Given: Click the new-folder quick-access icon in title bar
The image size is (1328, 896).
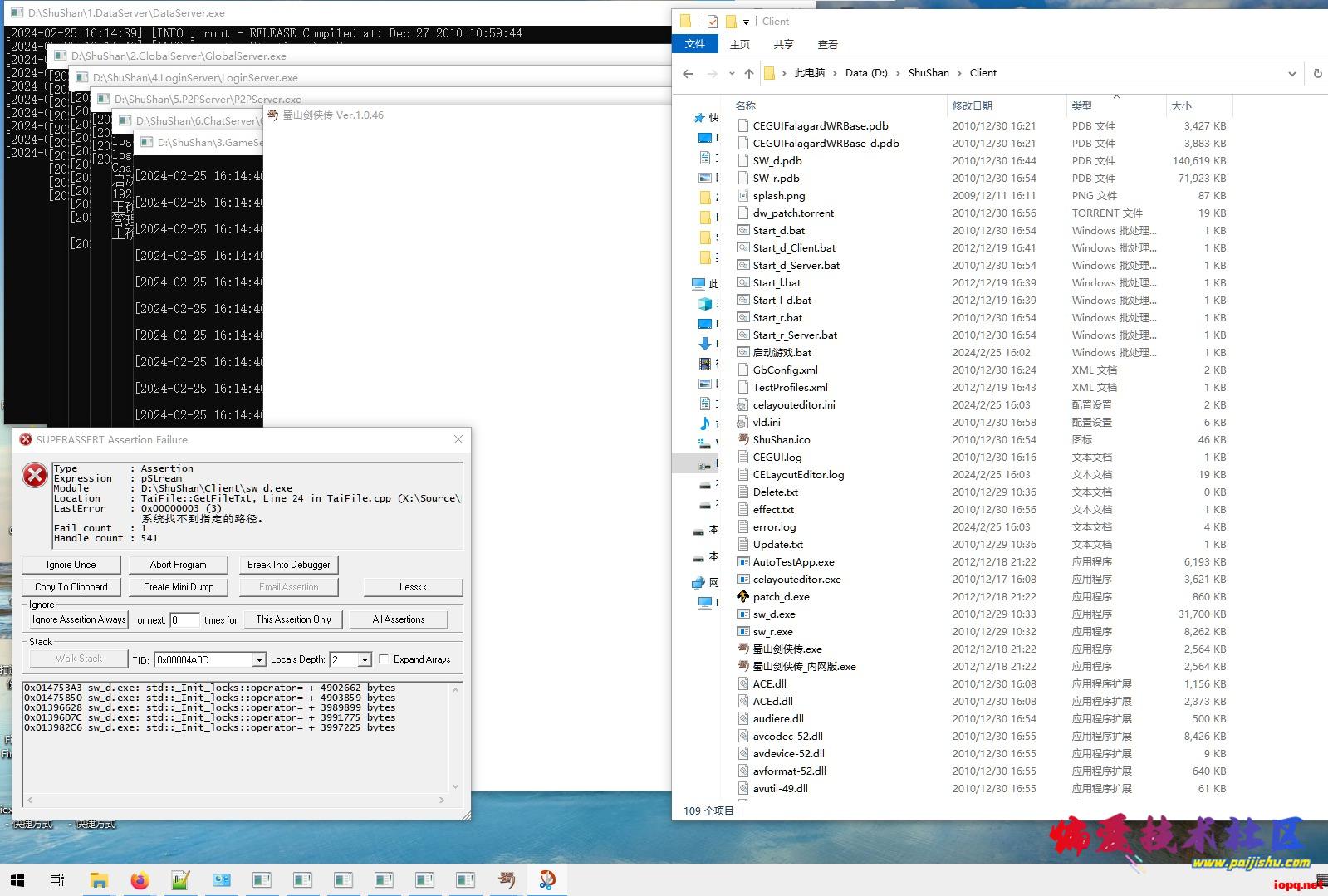Looking at the screenshot, I should tap(731, 22).
